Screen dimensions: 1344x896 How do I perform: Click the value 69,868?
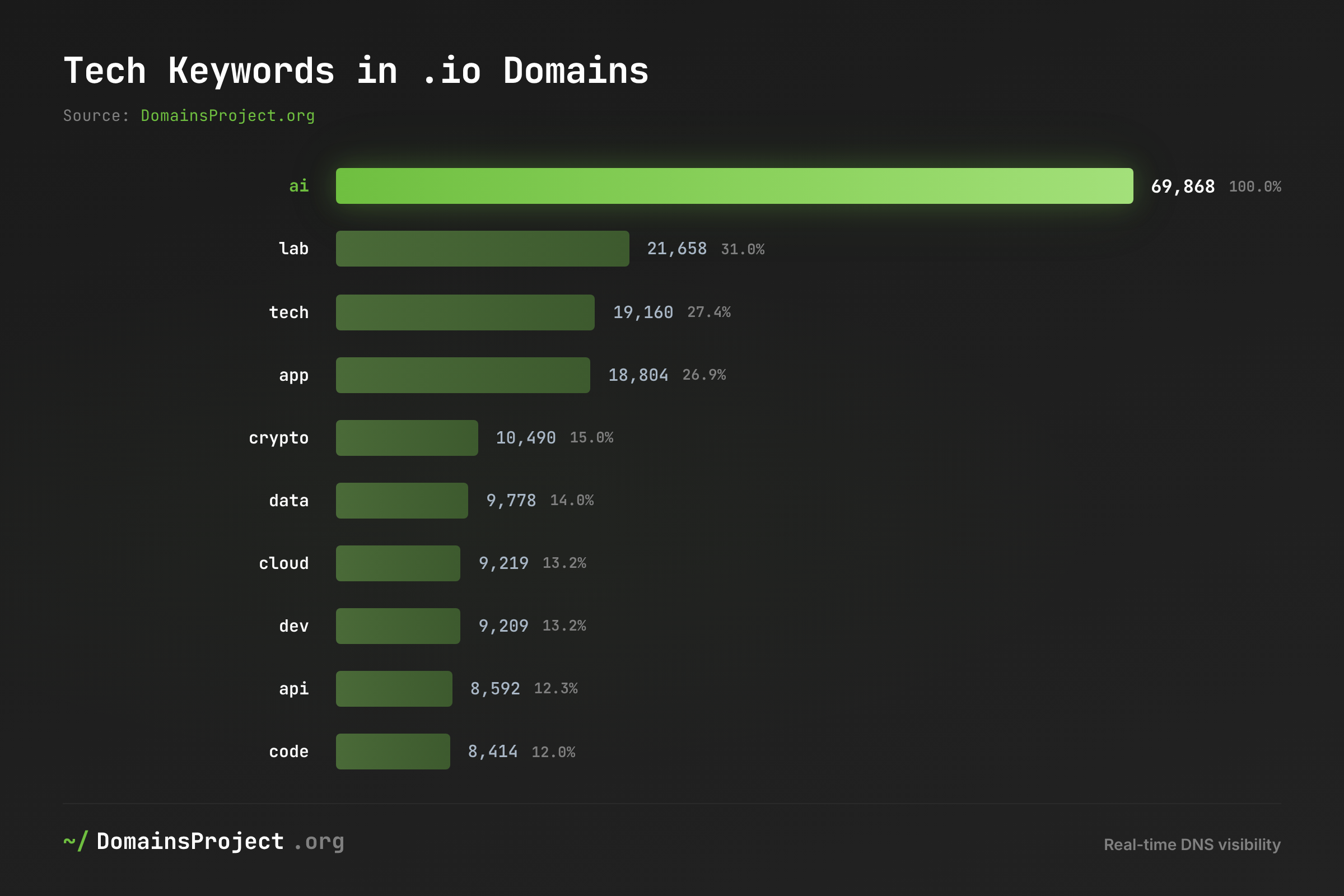pyautogui.click(x=1182, y=186)
